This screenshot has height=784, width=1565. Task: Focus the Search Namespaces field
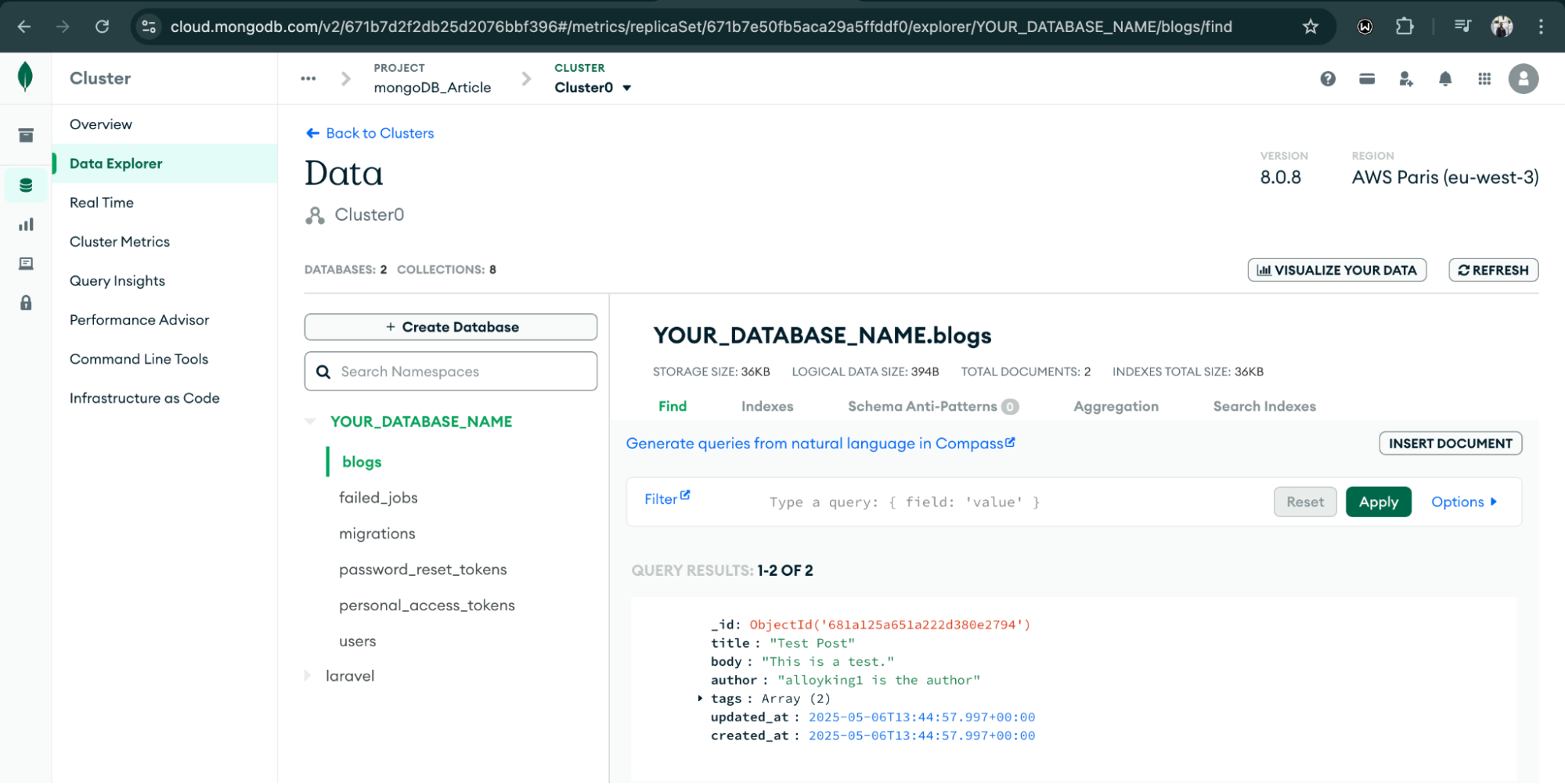[451, 372]
